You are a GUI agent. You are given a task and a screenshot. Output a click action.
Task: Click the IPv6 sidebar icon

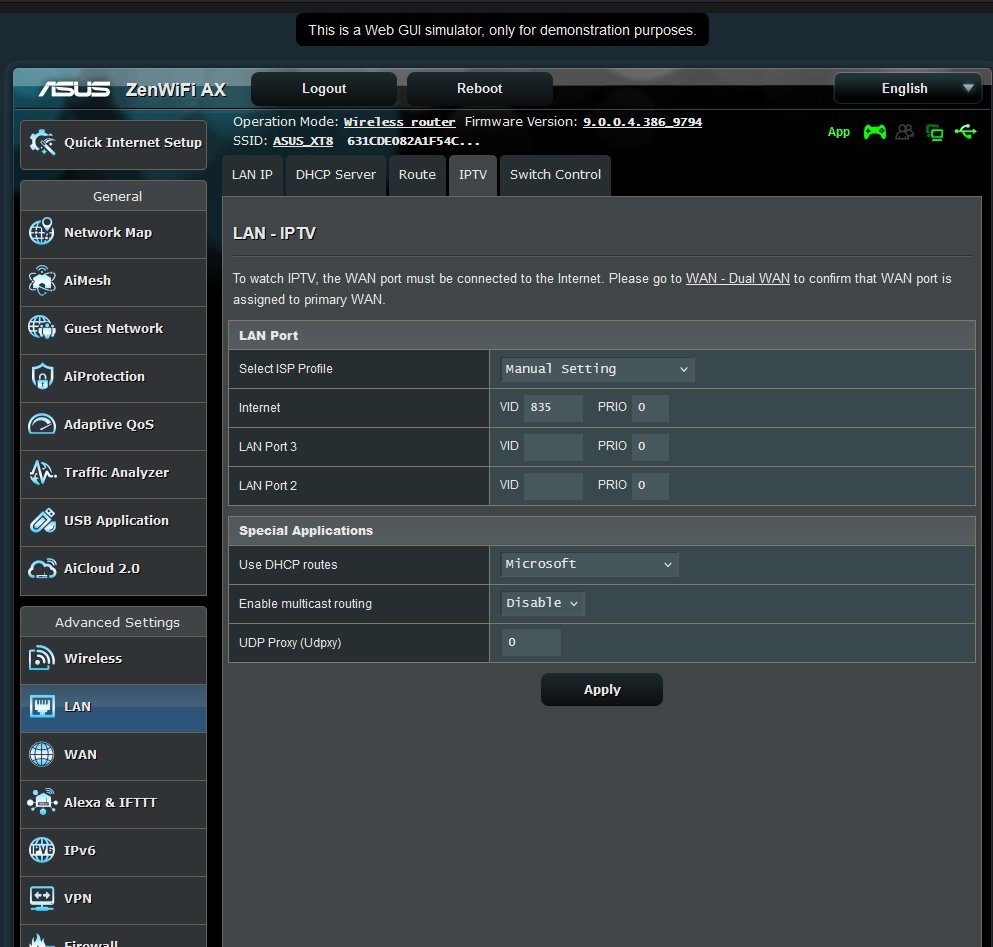[x=42, y=850]
